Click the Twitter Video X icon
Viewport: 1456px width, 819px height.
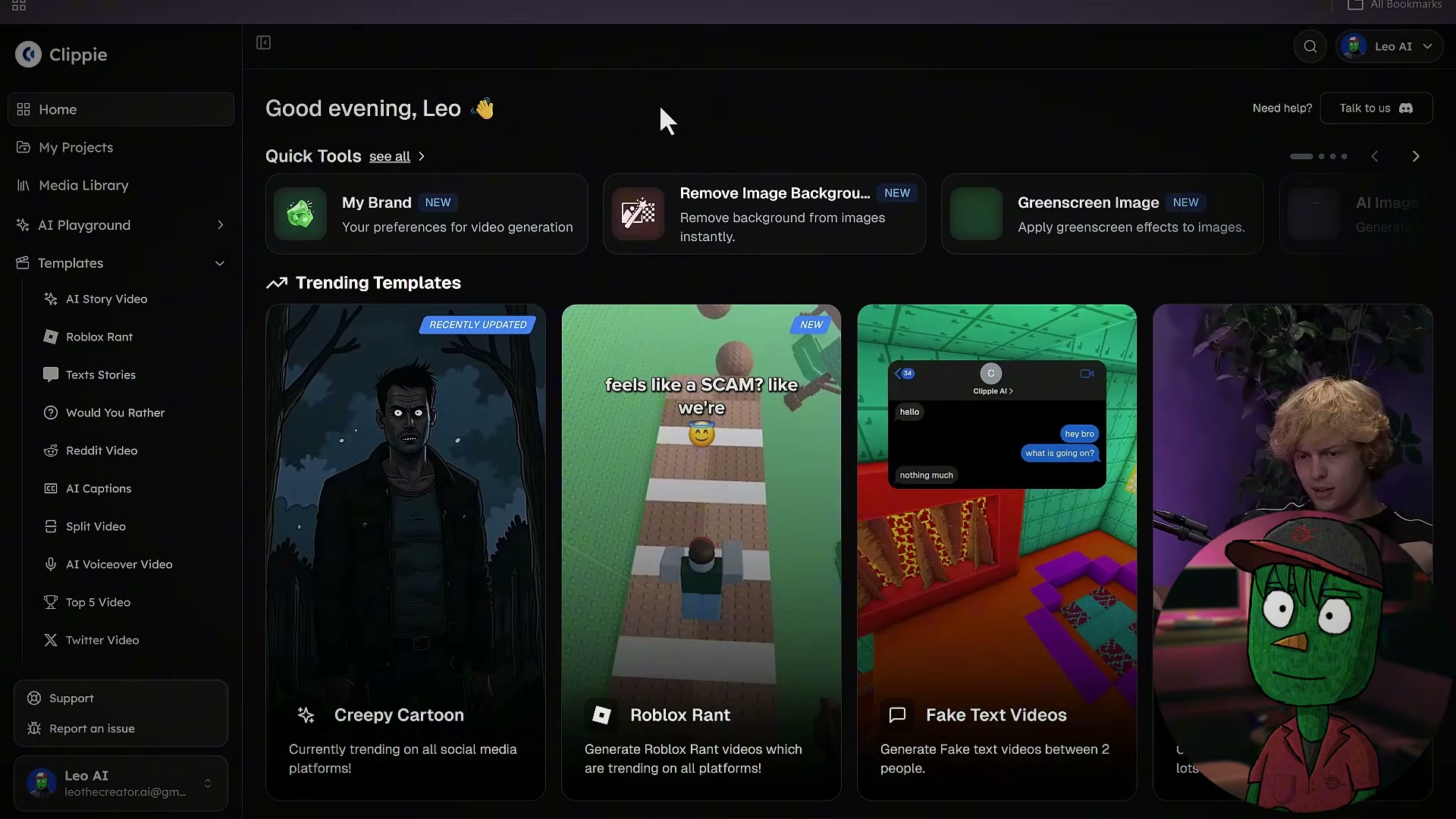click(x=51, y=641)
